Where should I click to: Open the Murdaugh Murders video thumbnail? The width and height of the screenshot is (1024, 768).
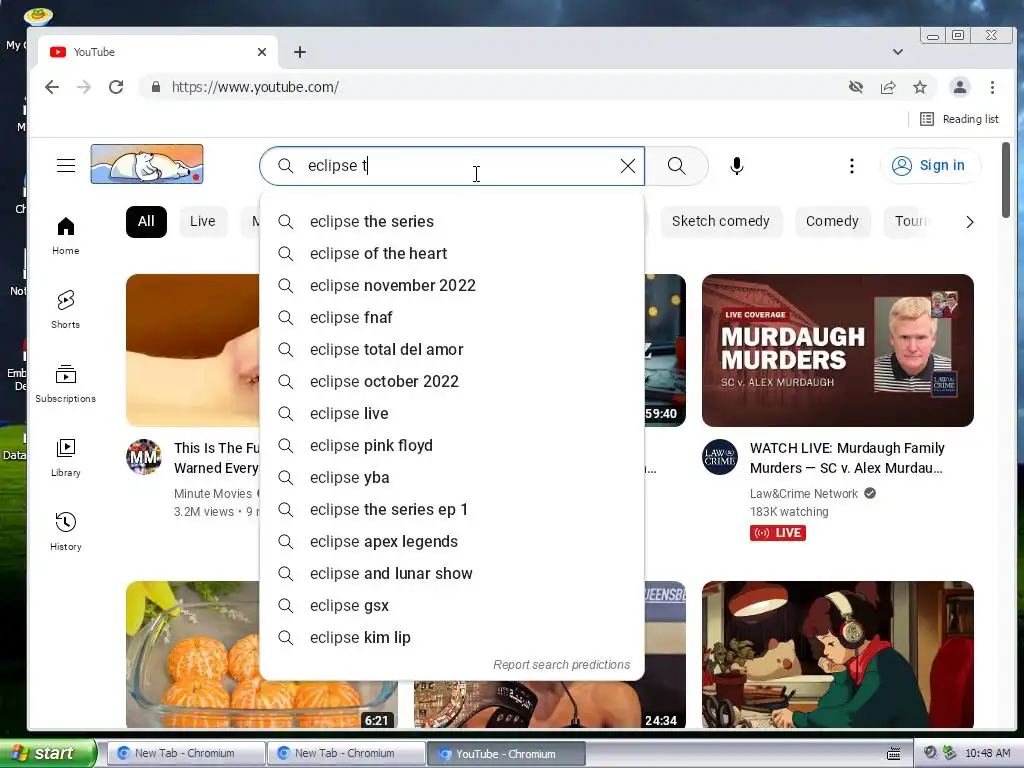pyautogui.click(x=838, y=350)
